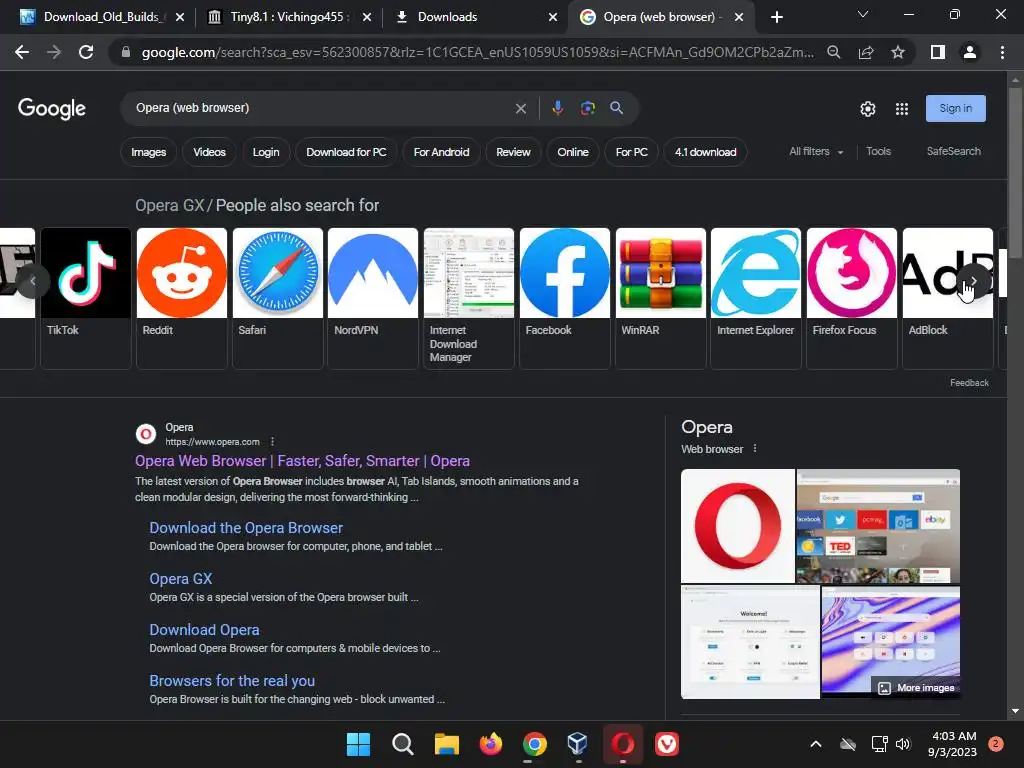
Task: Open the Firefox Focus suggestion card
Action: pyautogui.click(x=852, y=298)
